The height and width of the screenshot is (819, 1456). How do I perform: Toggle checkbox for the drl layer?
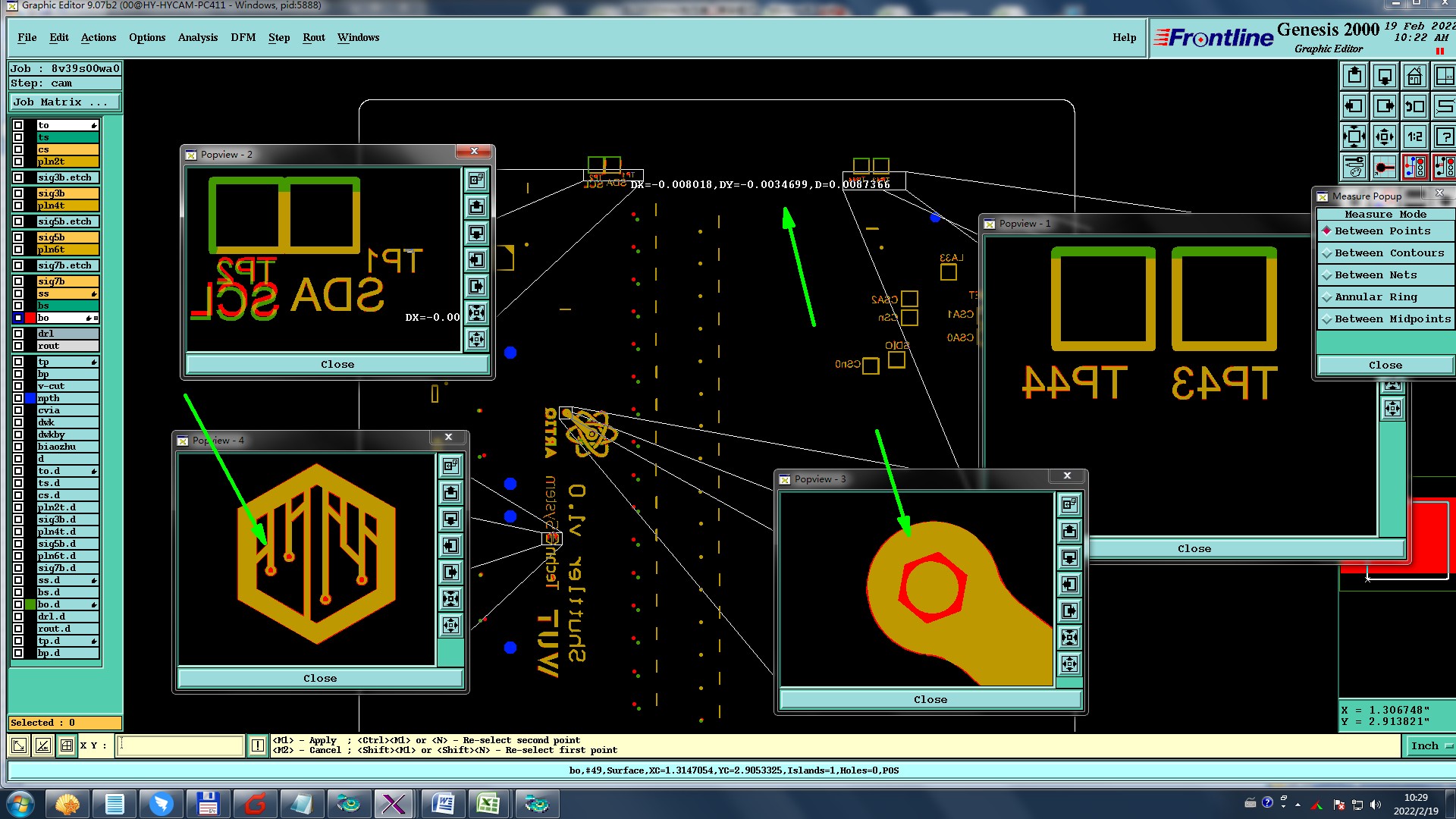point(18,334)
